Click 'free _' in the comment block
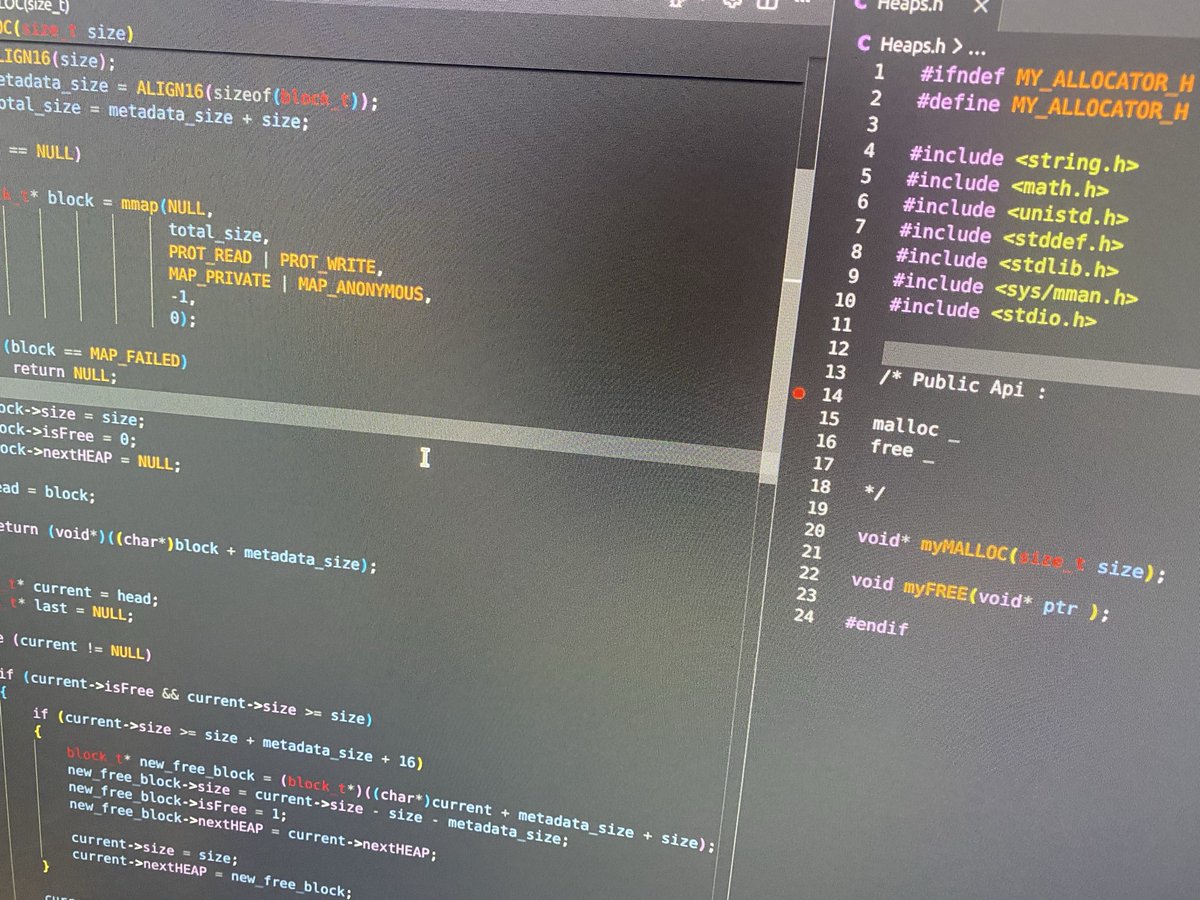Screen dimensions: 1200x900 [x=902, y=452]
